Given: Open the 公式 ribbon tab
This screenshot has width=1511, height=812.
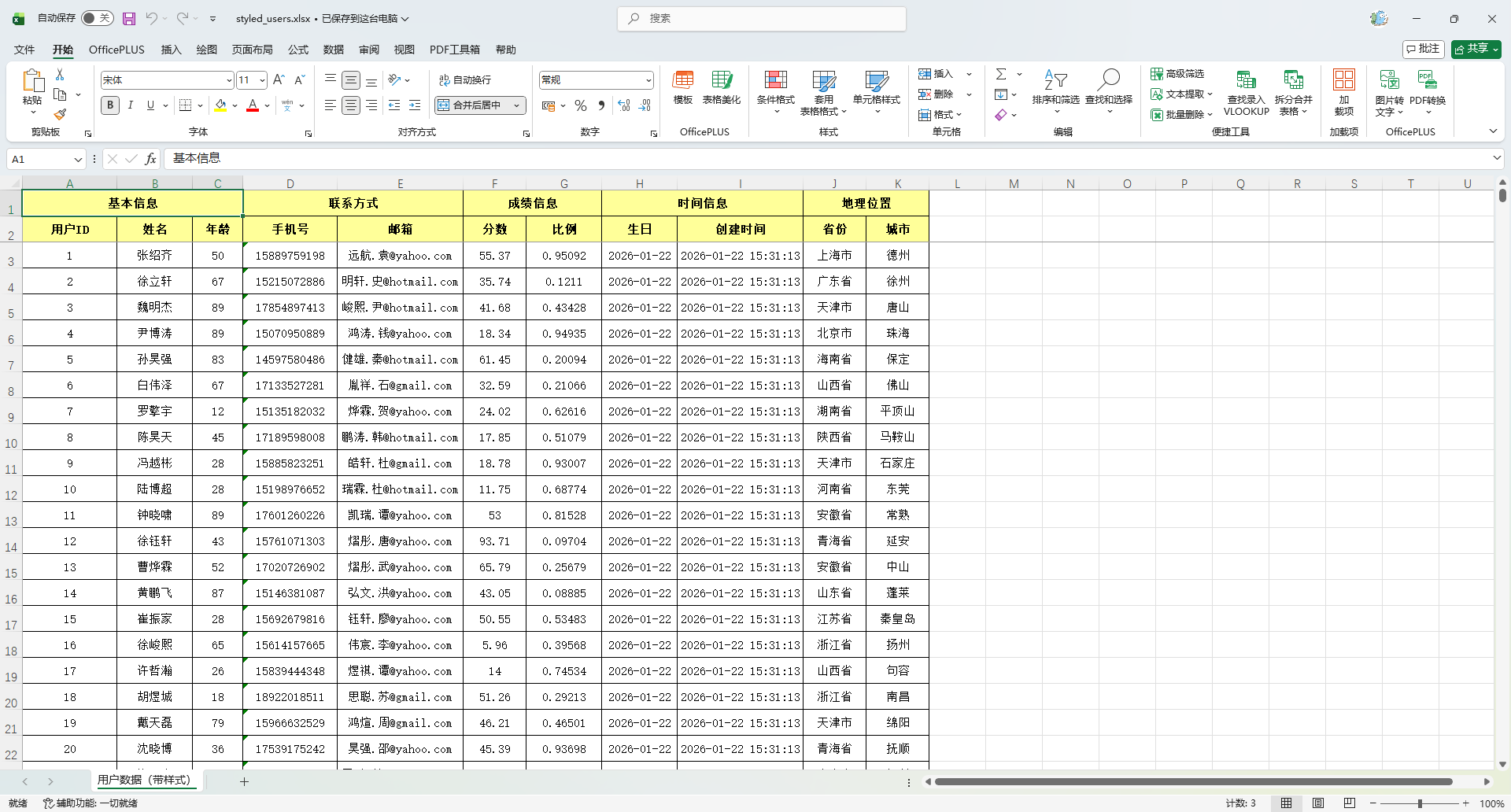Looking at the screenshot, I should [298, 50].
